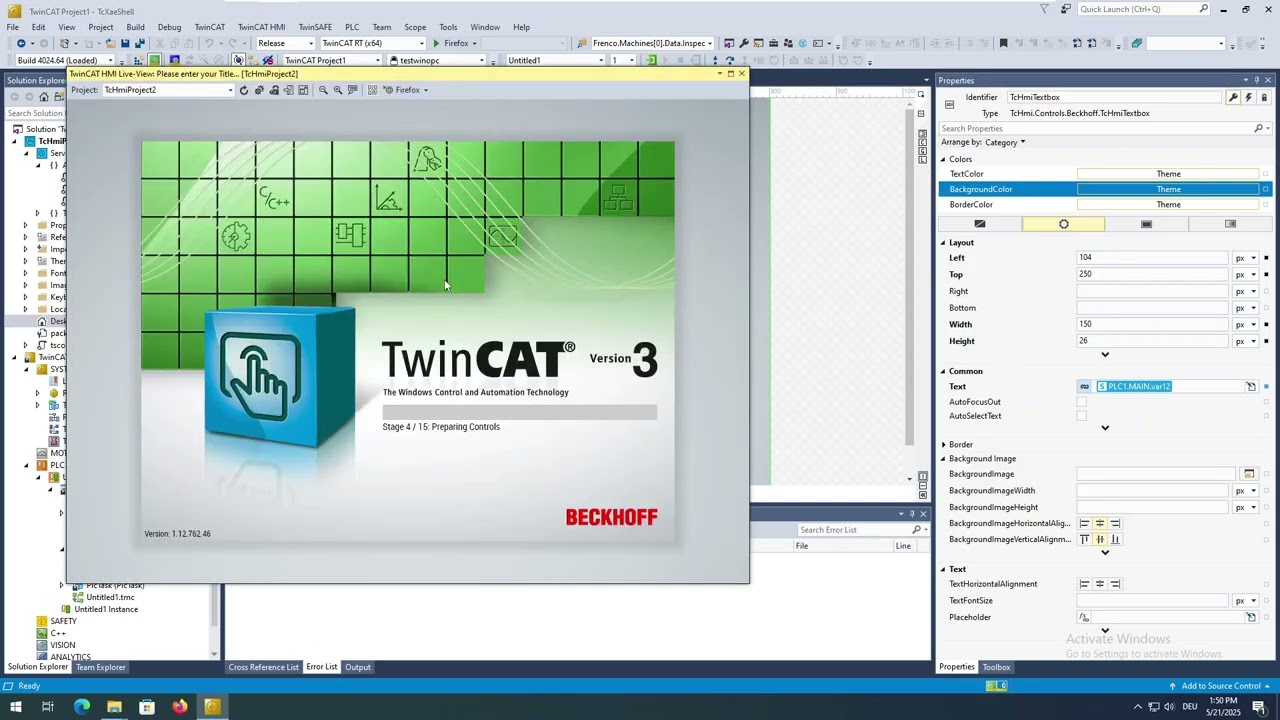Click the TextColor Theme swatch
The width and height of the screenshot is (1280, 720).
click(x=1168, y=174)
